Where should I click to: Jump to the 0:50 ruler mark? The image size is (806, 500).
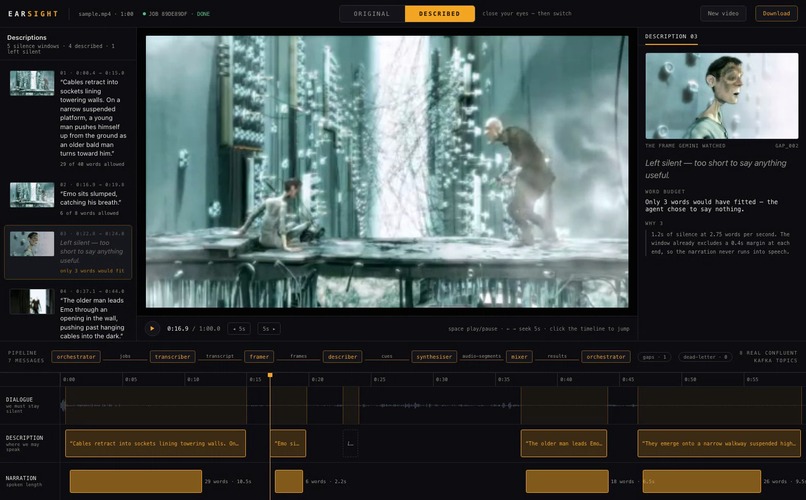pos(690,379)
